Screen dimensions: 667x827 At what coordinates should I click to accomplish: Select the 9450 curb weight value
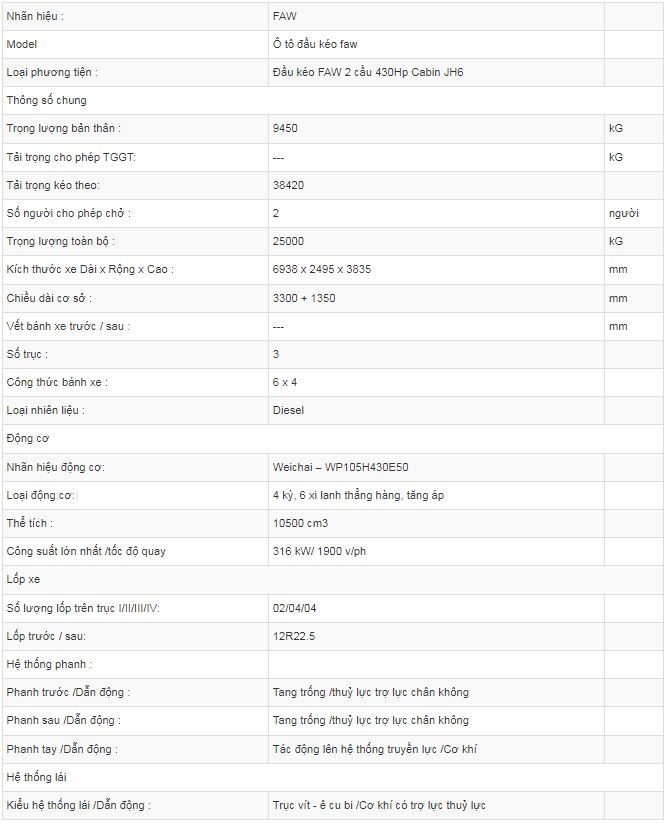coord(285,128)
